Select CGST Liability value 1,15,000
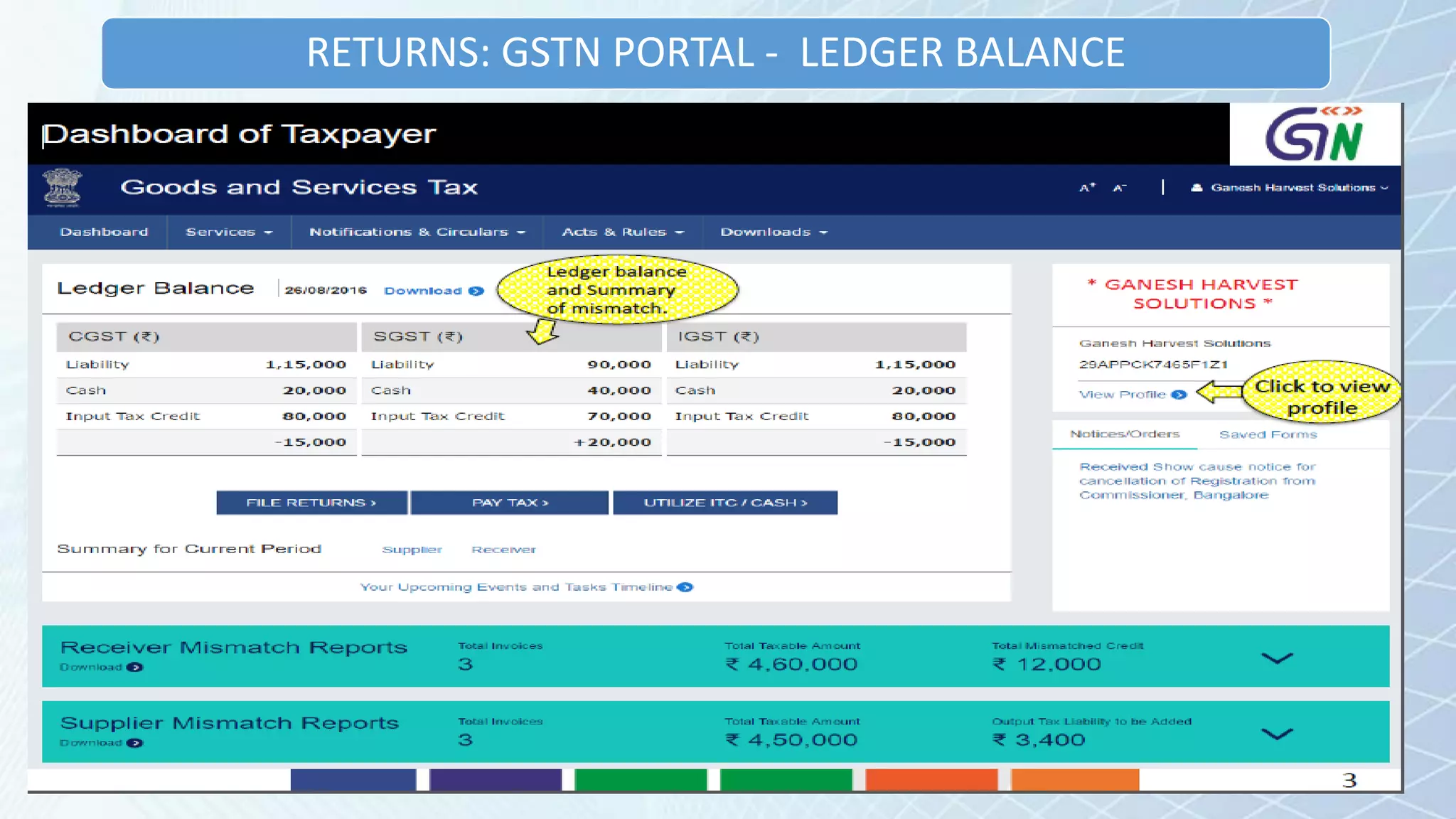Viewport: 1456px width, 819px height. click(306, 365)
